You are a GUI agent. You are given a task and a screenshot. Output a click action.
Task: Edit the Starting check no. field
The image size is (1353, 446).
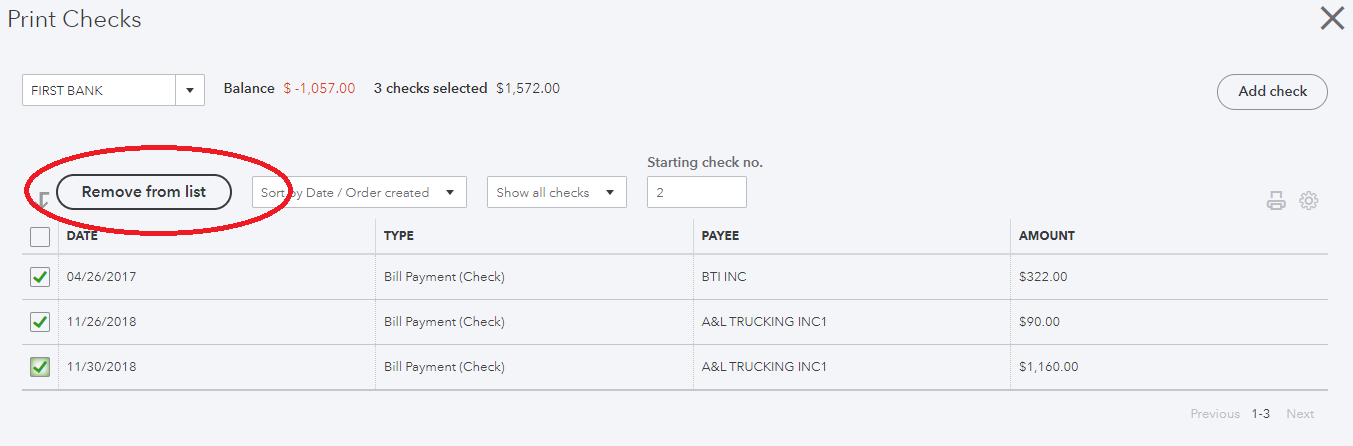[697, 192]
